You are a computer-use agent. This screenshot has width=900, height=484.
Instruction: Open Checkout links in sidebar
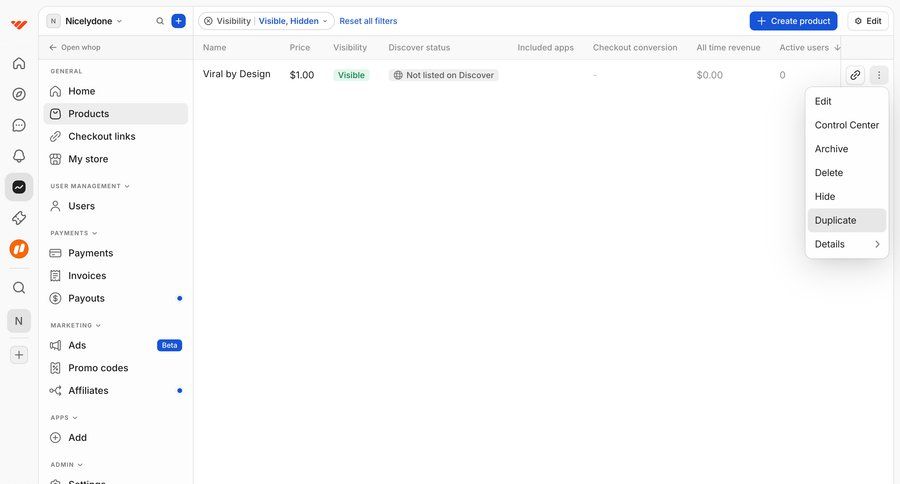(101, 136)
